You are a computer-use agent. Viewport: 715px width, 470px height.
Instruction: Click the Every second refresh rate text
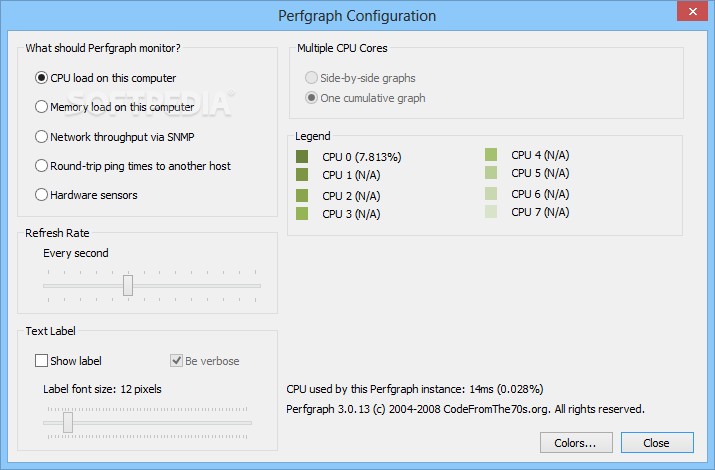(x=76, y=253)
